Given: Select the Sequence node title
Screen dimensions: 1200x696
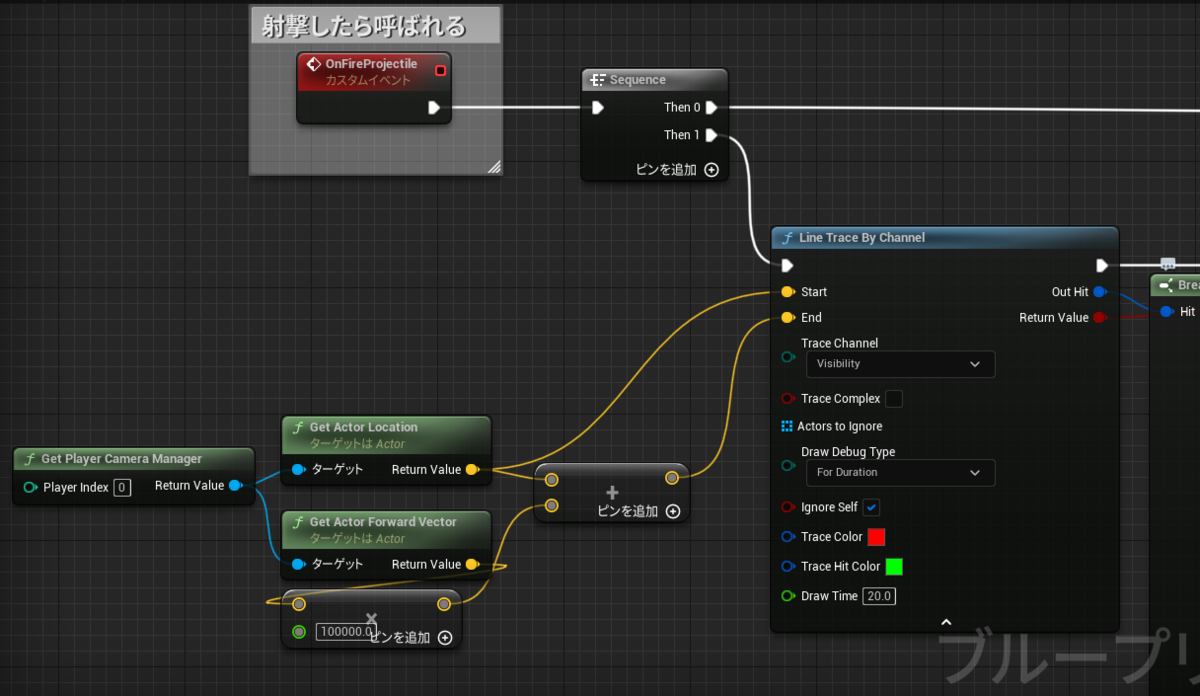Looking at the screenshot, I should tap(638, 80).
